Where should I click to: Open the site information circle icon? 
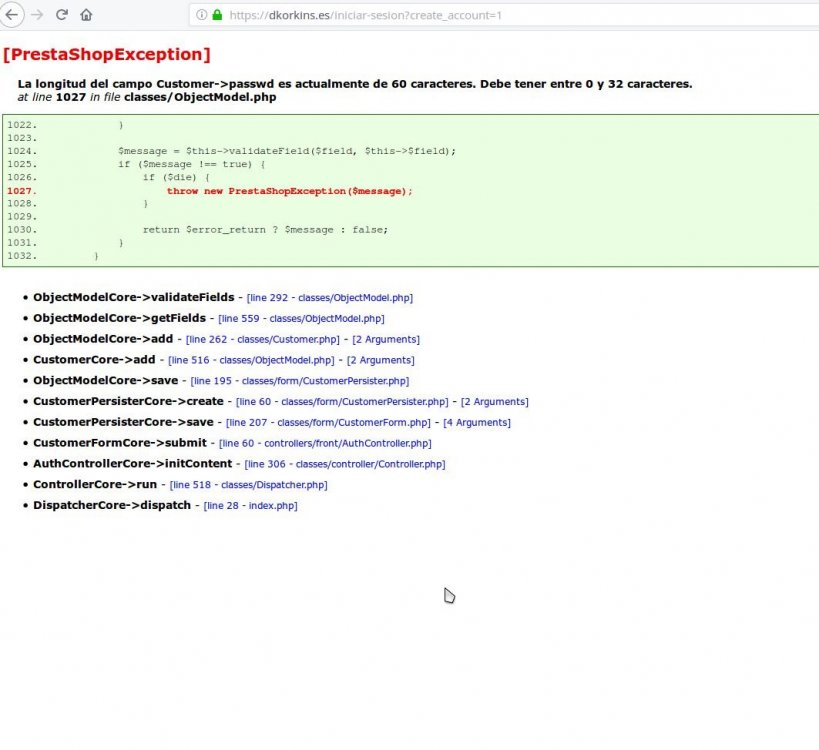pos(203,15)
